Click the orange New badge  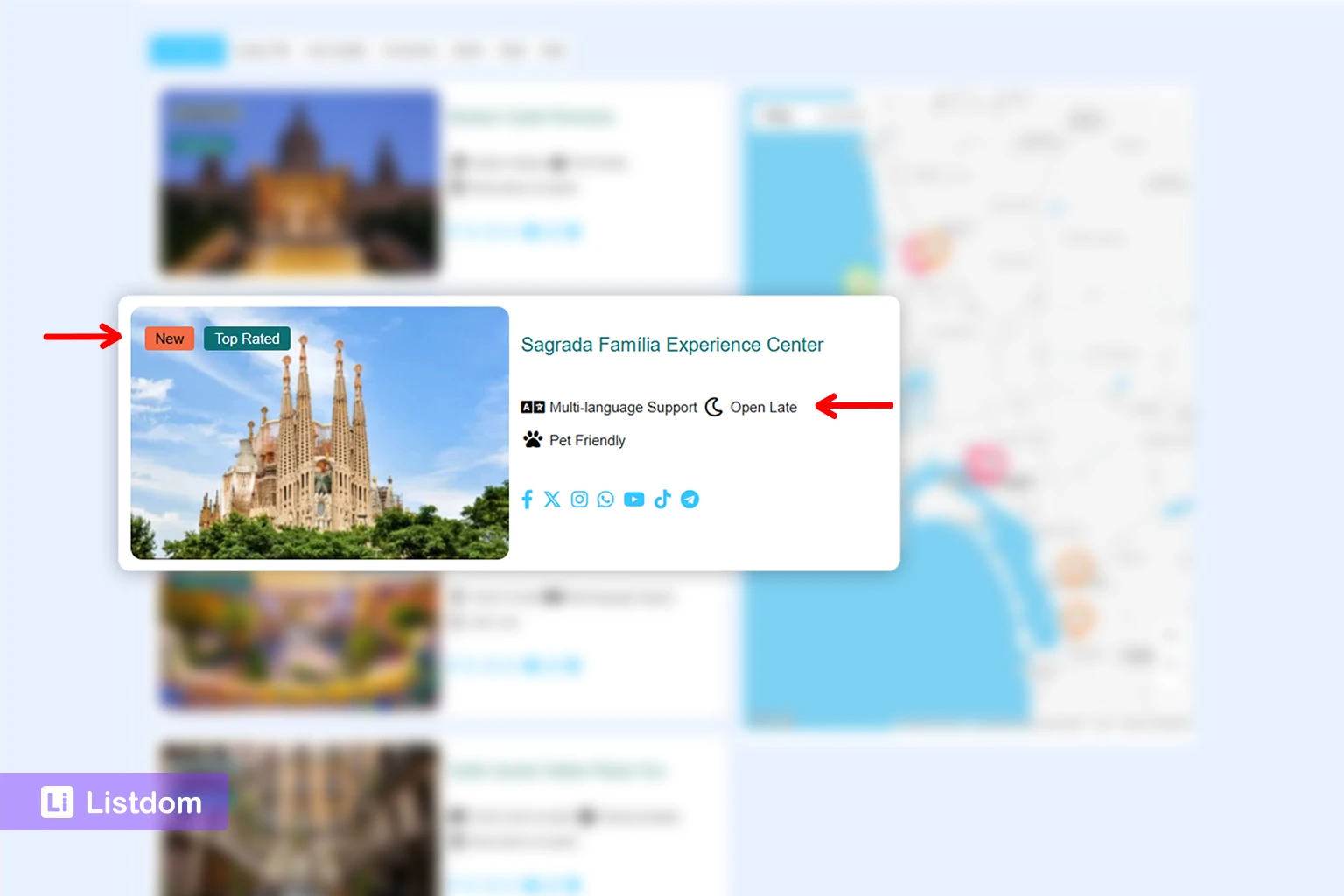point(170,339)
